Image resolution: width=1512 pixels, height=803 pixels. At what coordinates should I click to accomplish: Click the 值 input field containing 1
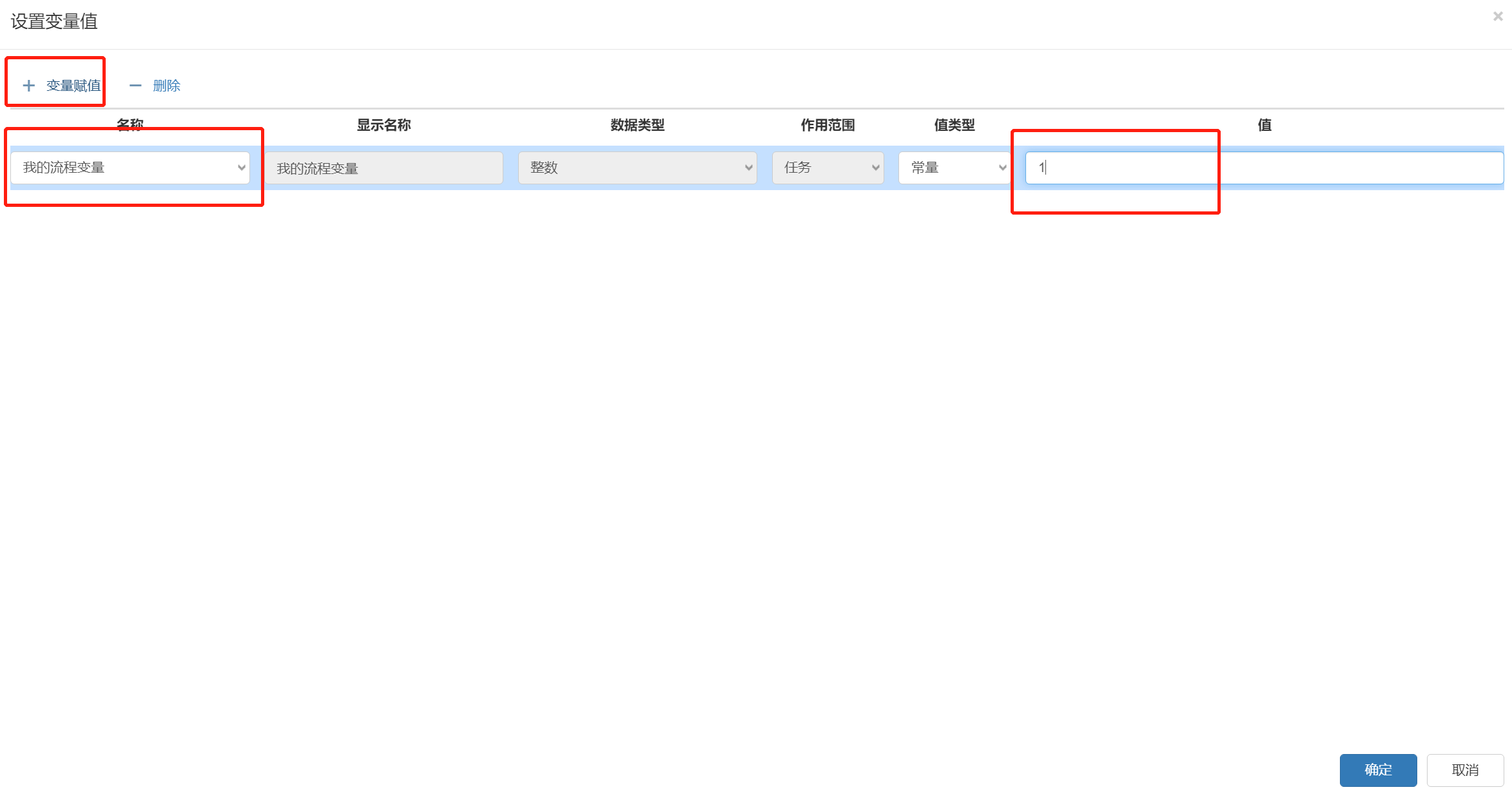tap(1263, 168)
